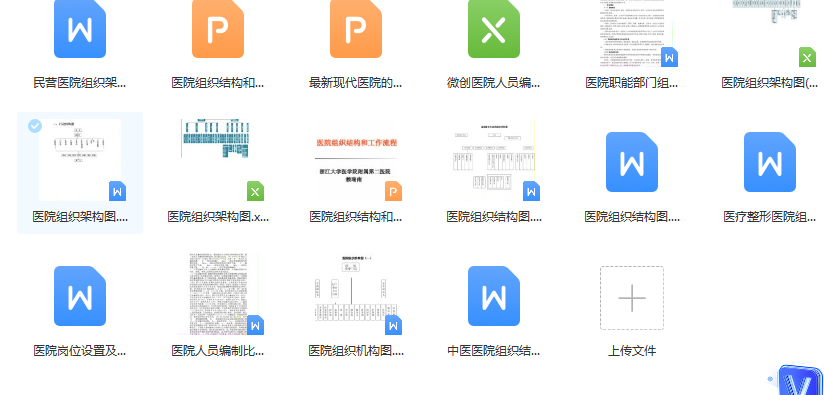824x395 pixels.
Task: Open the selected 医院组织架构图.… Word thumbnail
Action: (80, 160)
